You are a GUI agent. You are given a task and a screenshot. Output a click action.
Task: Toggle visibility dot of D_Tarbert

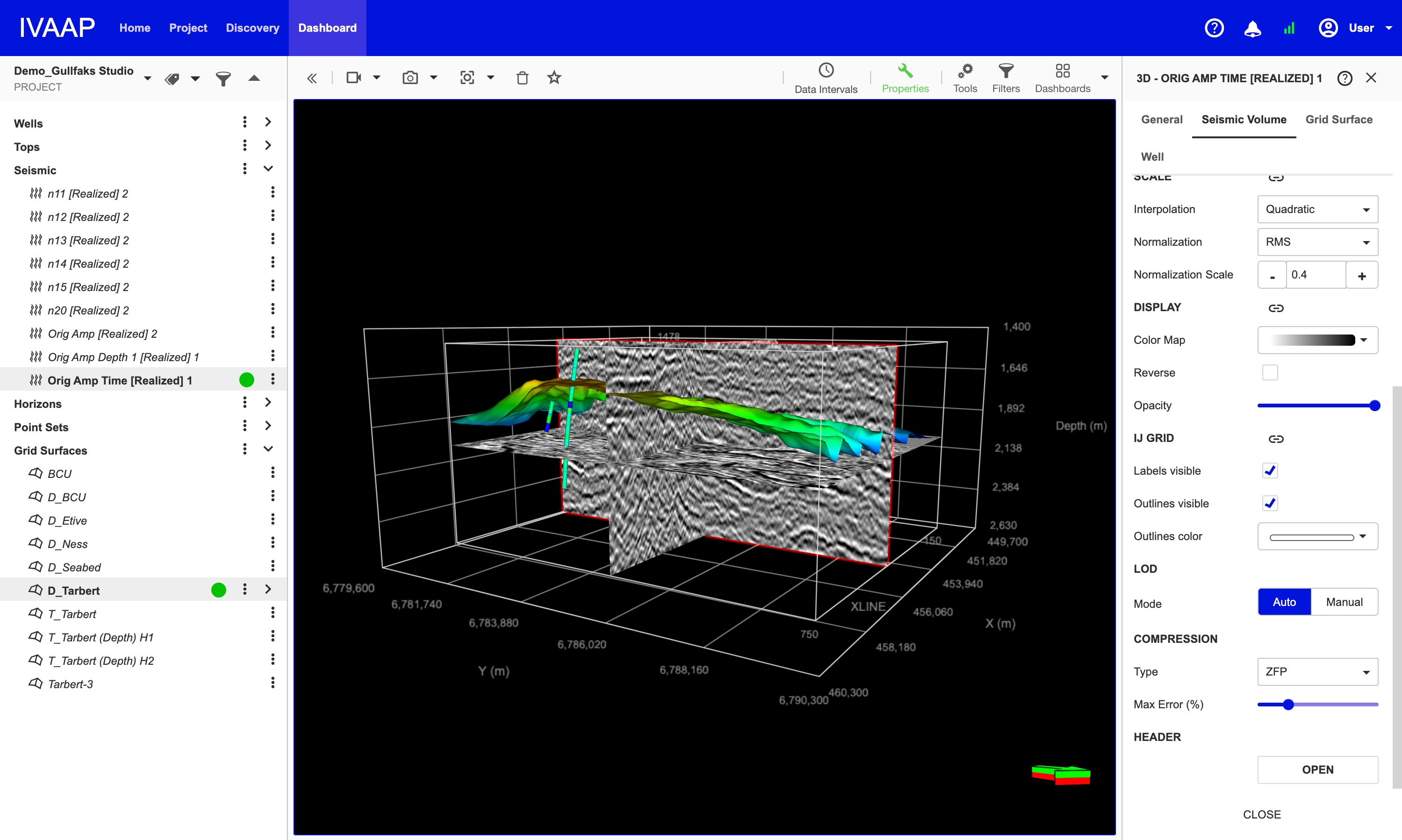[218, 591]
